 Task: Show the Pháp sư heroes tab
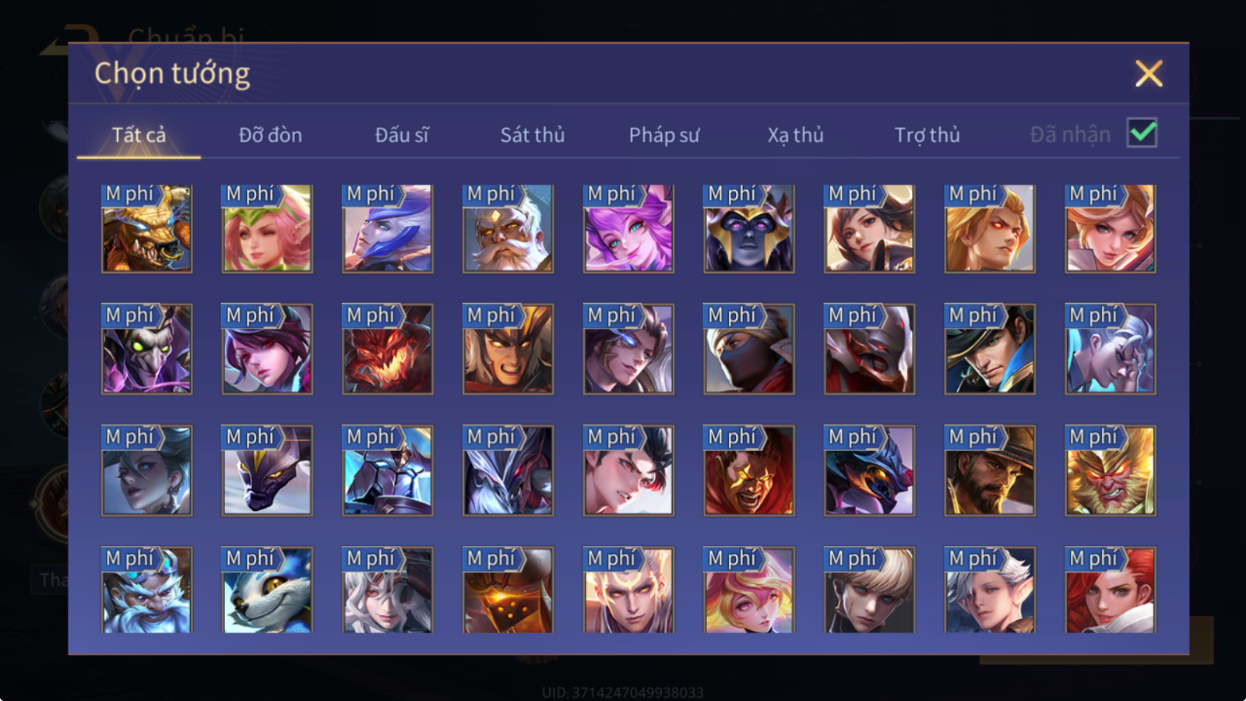click(x=664, y=135)
